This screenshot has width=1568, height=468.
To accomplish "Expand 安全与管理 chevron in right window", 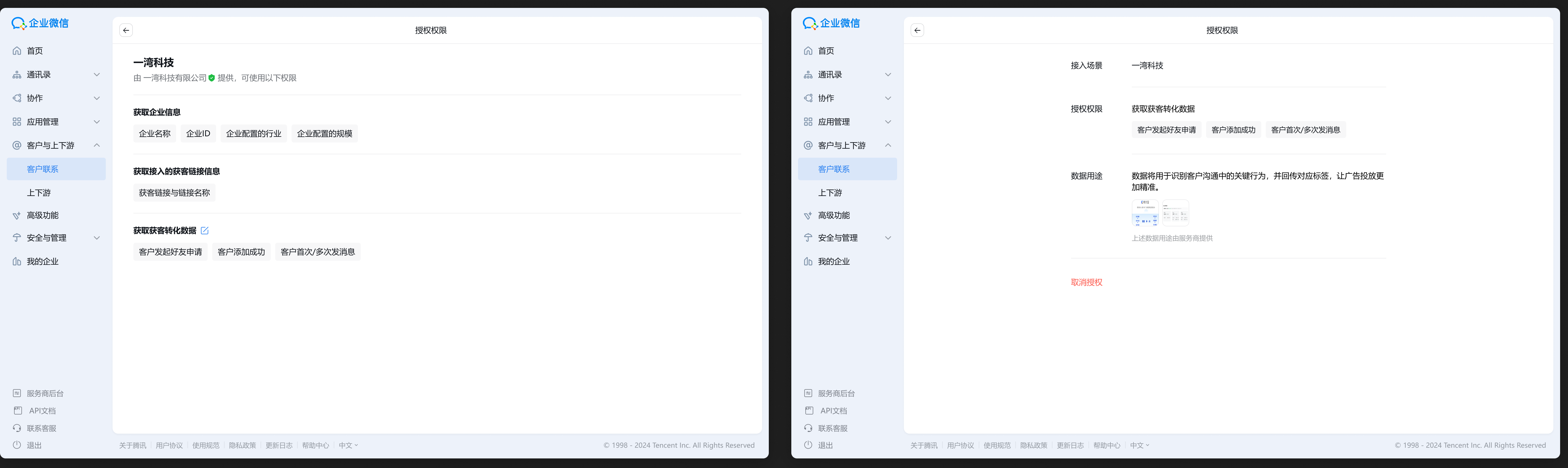I will click(x=888, y=238).
